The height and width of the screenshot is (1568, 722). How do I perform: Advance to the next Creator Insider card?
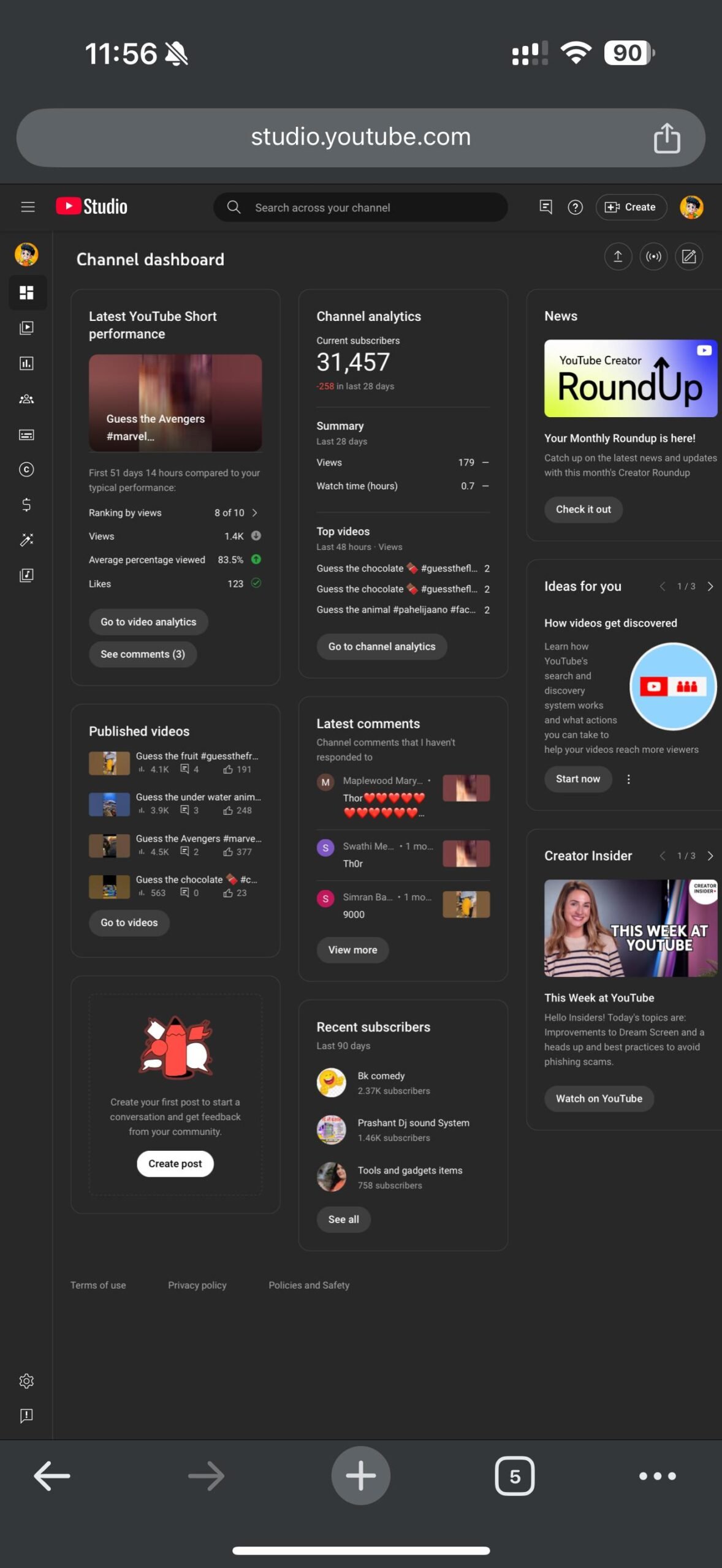[710, 856]
